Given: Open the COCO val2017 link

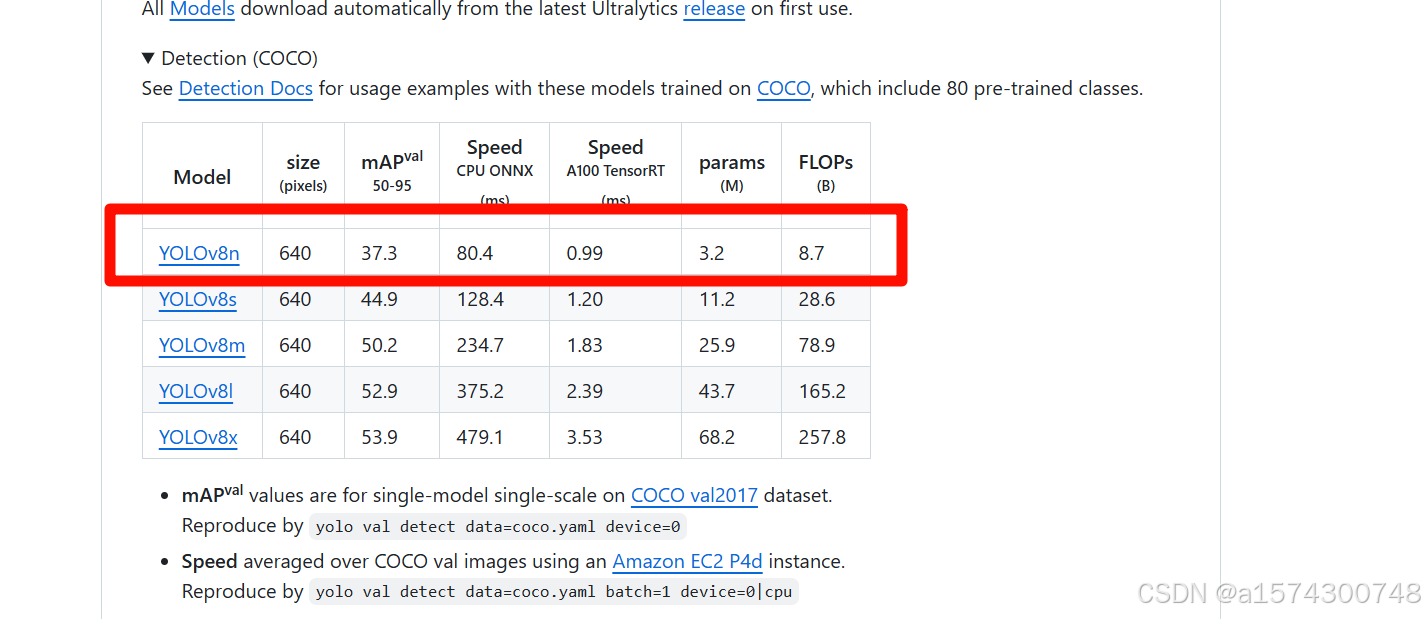Looking at the screenshot, I should [x=694, y=495].
